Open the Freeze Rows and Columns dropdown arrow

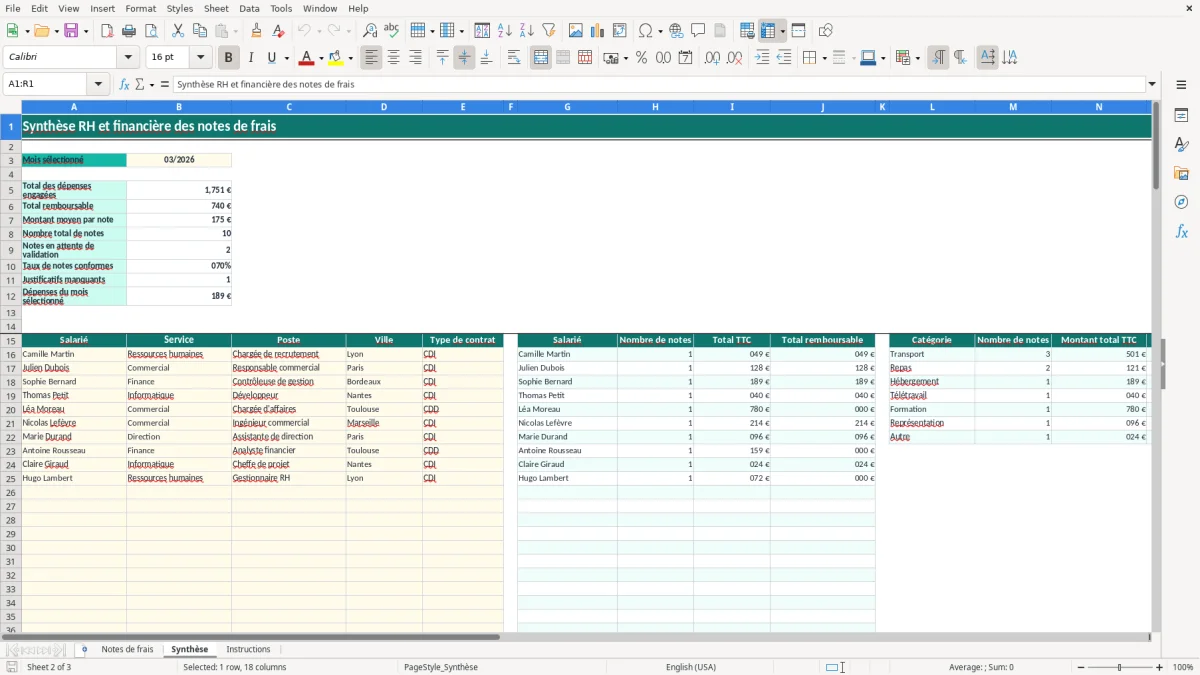tap(783, 31)
